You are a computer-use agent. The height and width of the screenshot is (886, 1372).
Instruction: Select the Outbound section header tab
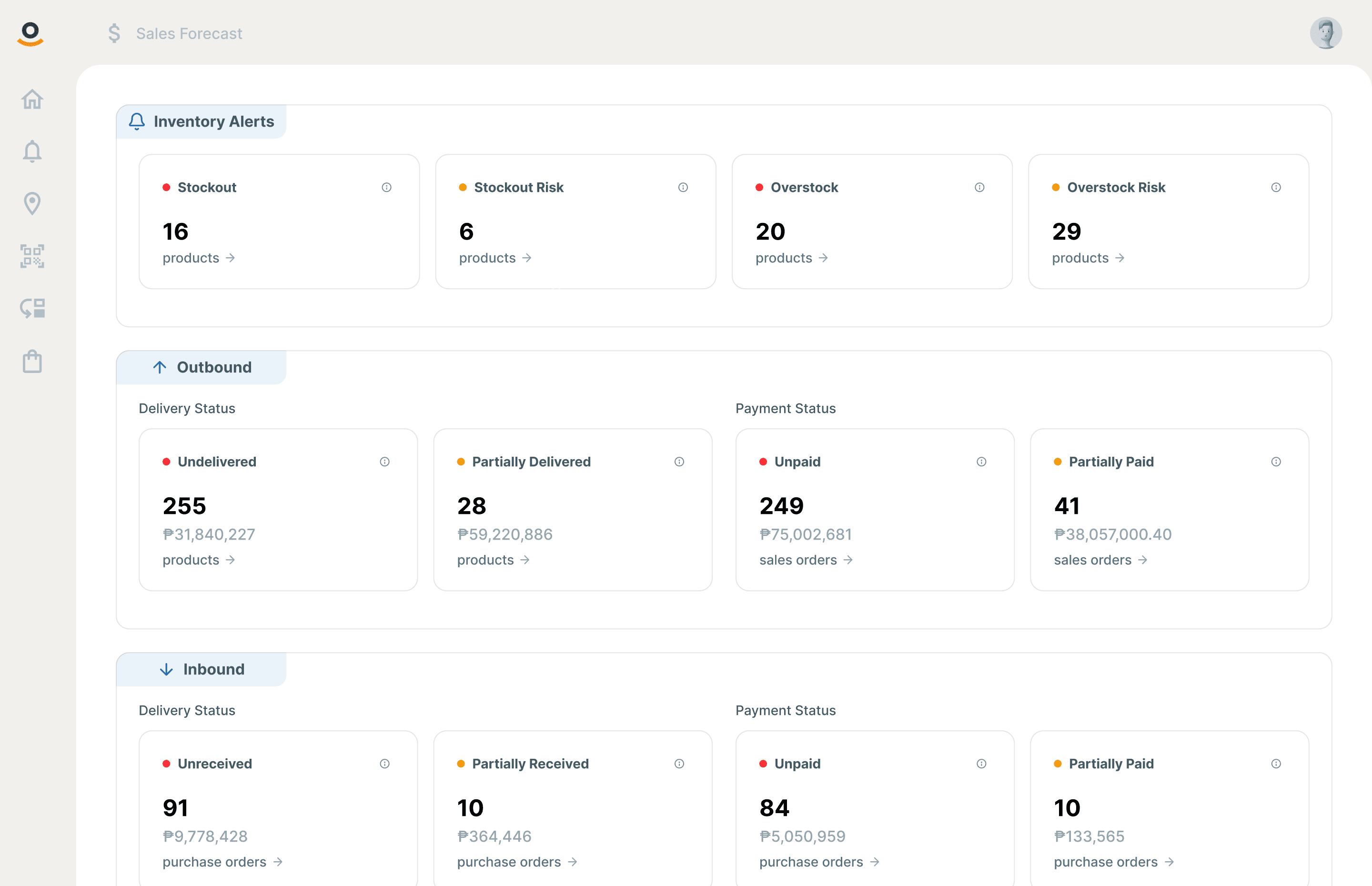point(202,368)
